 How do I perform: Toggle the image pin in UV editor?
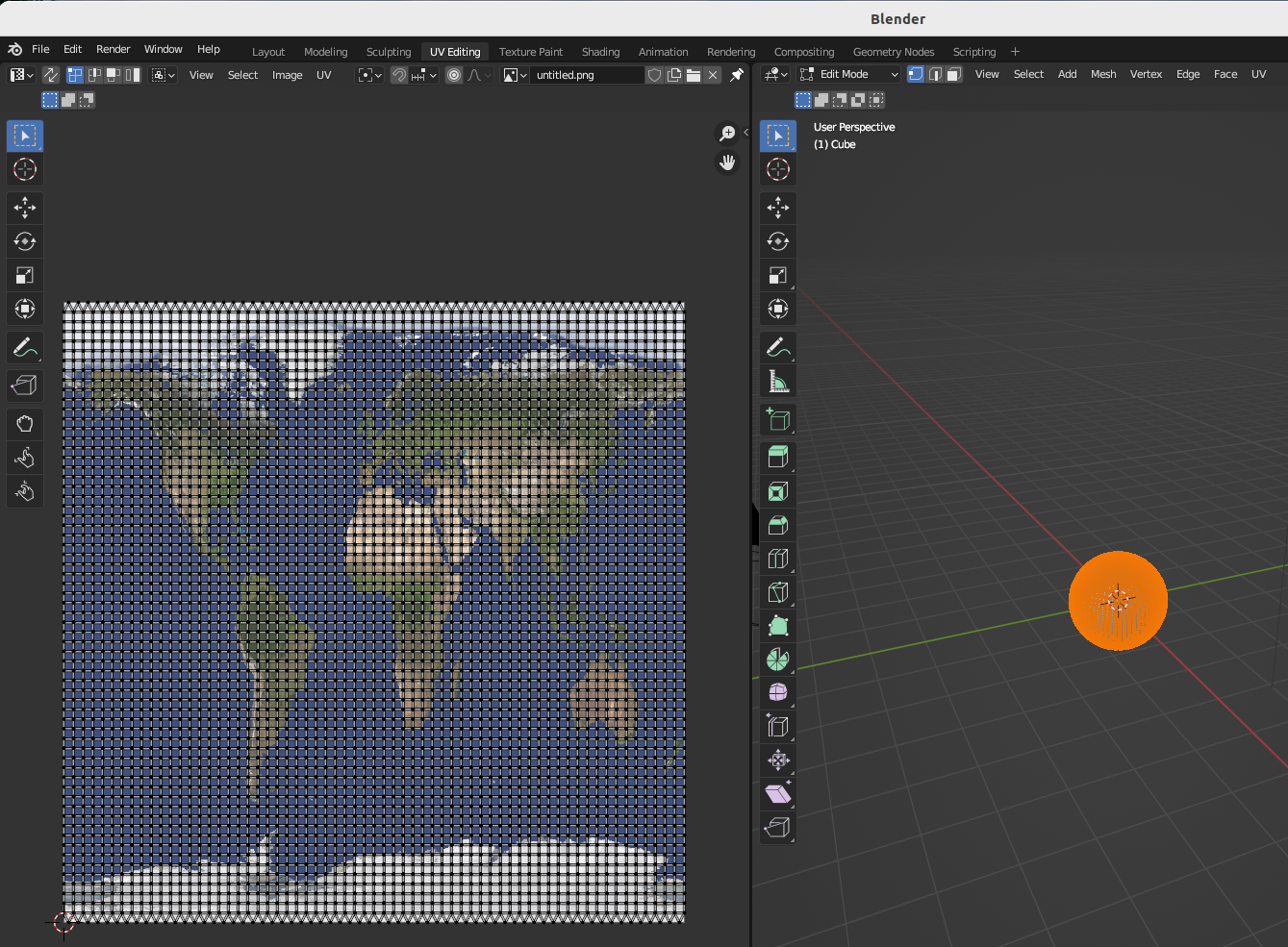click(x=737, y=75)
